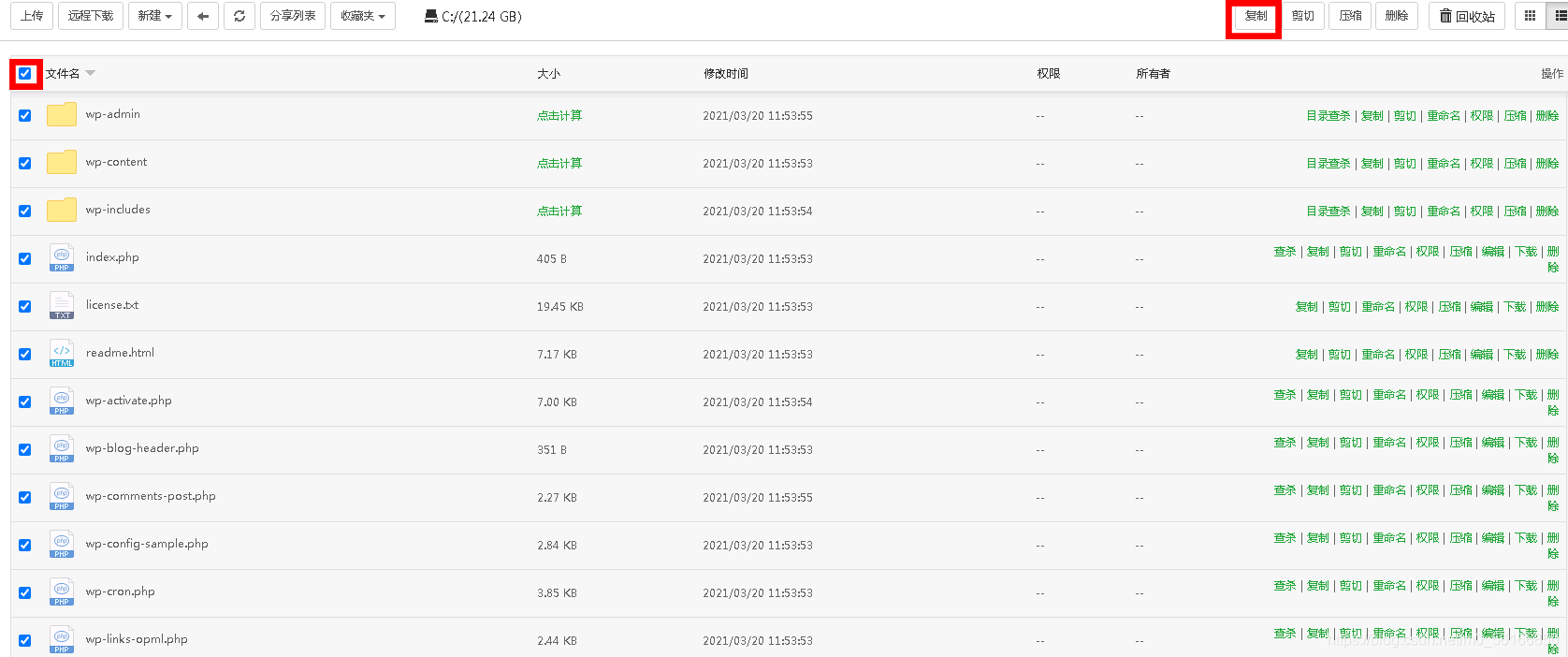Screen dimensions: 1568x657
Task: Open the 收藏夹 (Favorites) dropdown
Action: [x=363, y=16]
